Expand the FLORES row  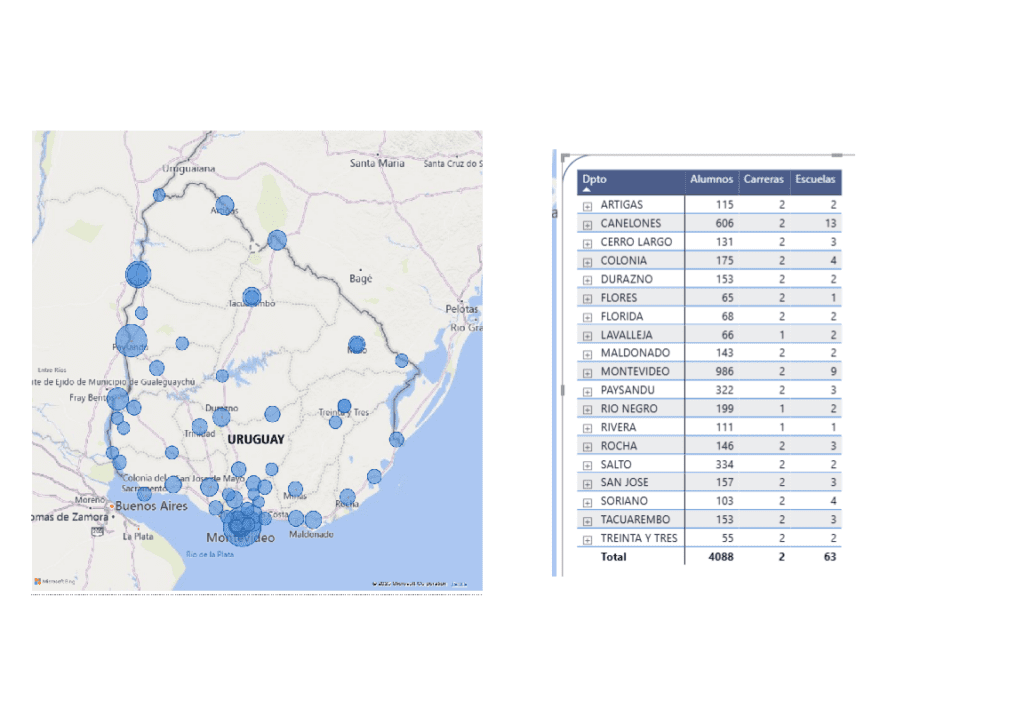[x=587, y=299]
